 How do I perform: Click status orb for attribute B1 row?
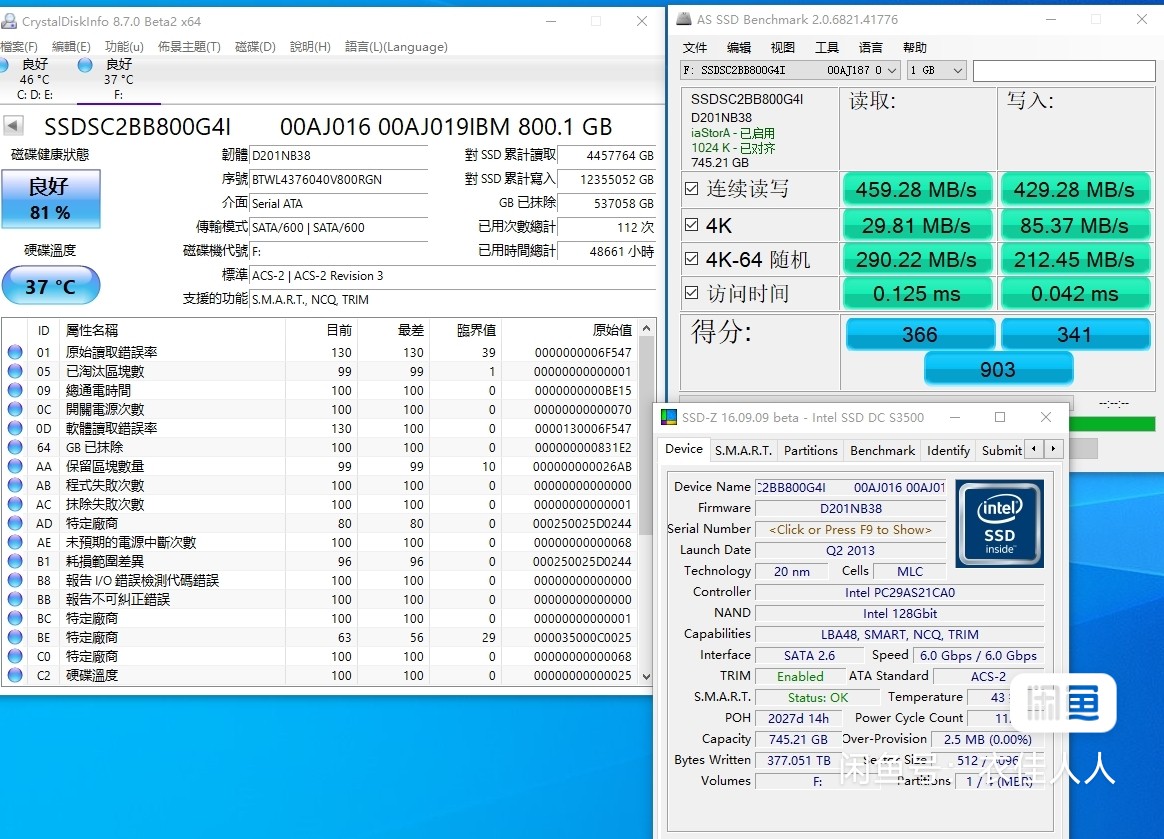(x=15, y=561)
